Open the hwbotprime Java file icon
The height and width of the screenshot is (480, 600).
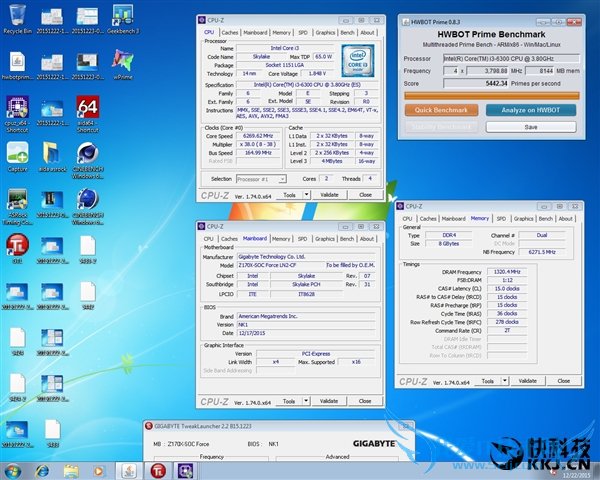[x=17, y=65]
